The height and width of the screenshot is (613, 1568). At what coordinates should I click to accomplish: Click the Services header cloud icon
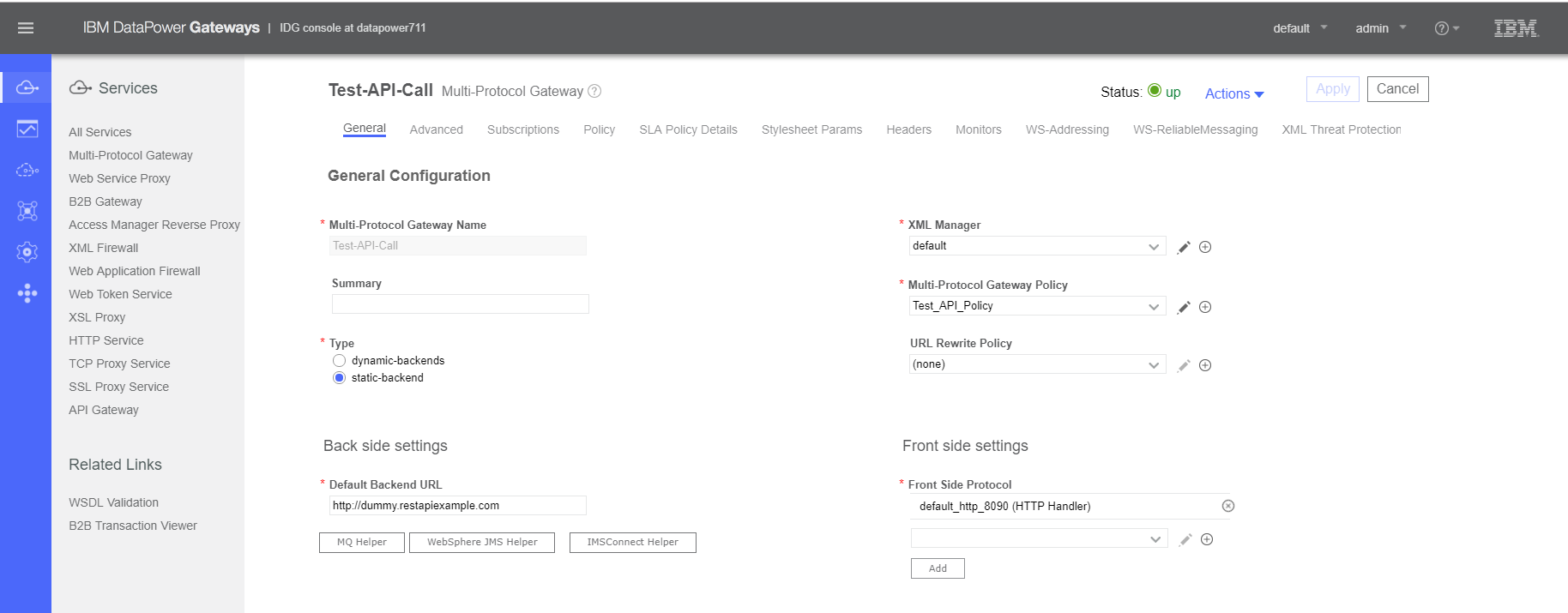tap(81, 87)
